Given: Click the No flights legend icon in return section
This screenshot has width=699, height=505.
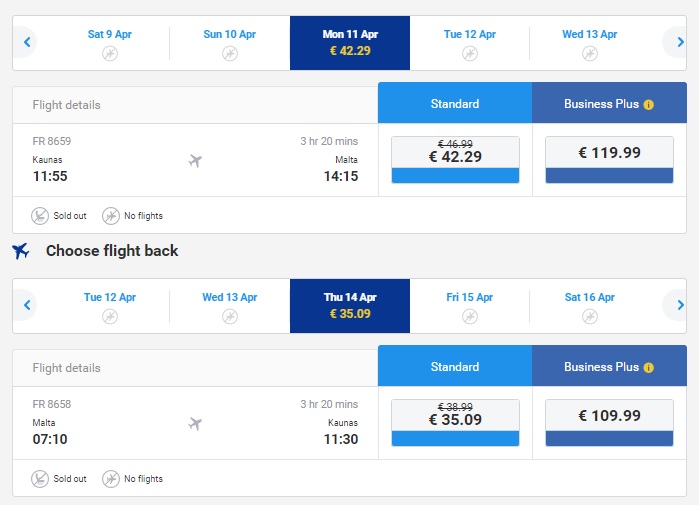Looking at the screenshot, I should [x=111, y=479].
